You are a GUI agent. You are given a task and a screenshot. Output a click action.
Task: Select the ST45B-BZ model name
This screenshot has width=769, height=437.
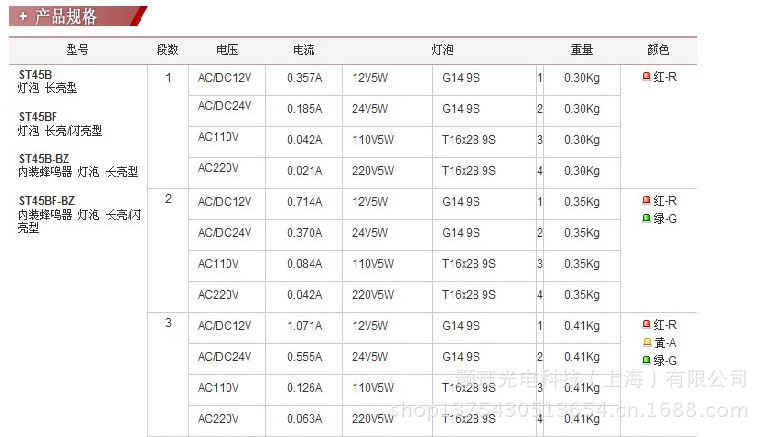(x=44, y=158)
